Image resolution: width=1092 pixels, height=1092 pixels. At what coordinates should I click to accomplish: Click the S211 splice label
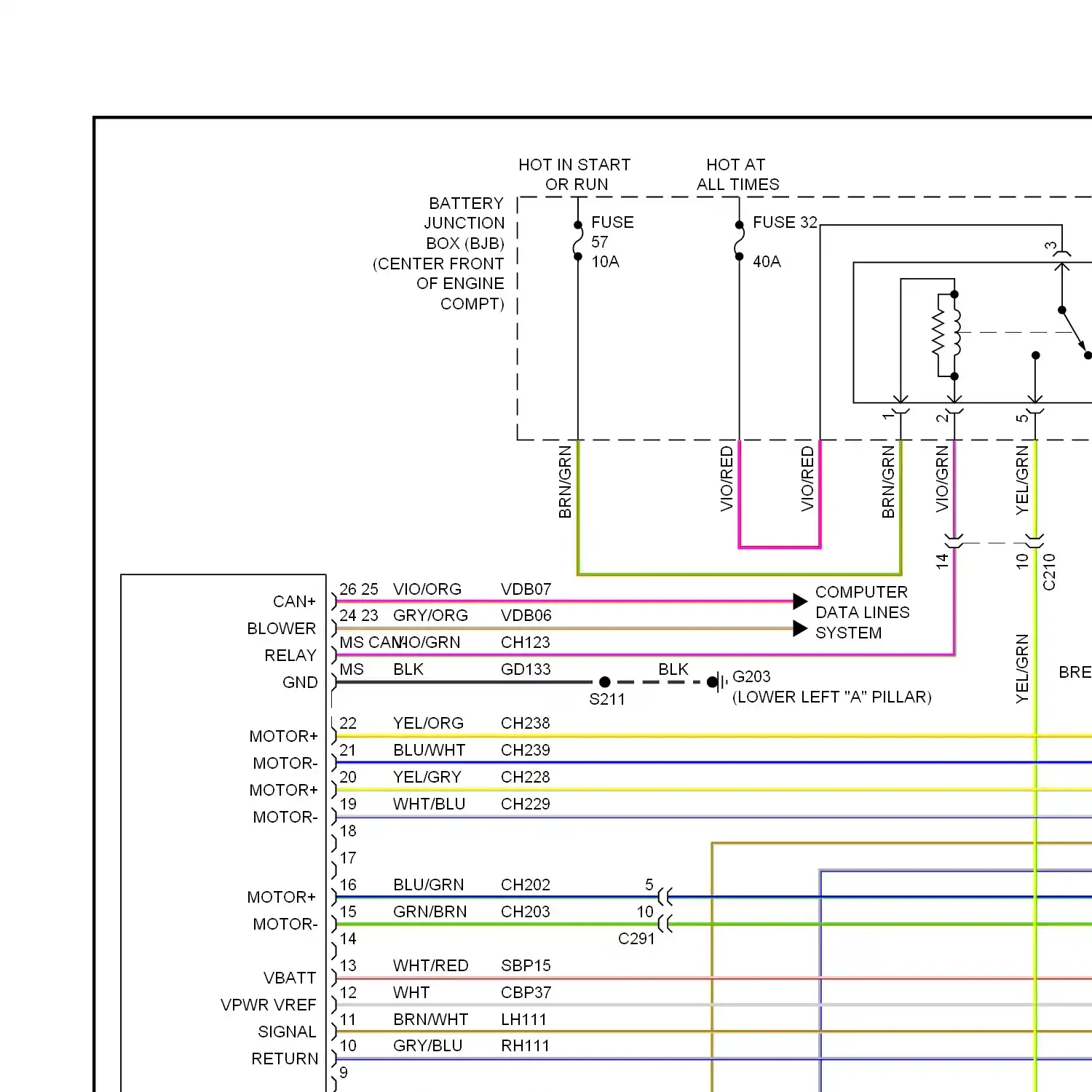pyautogui.click(x=606, y=699)
